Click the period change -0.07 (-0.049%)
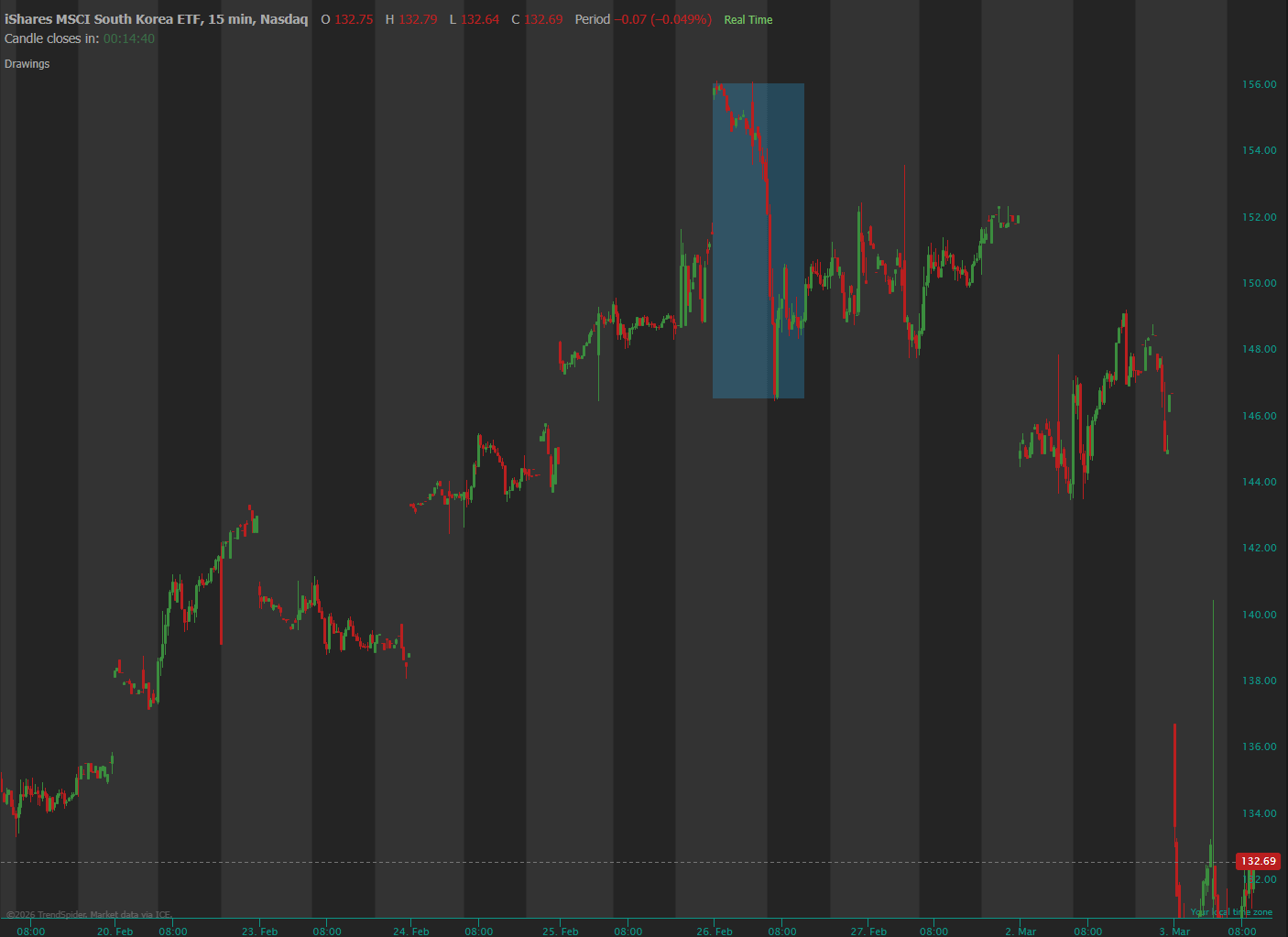This screenshot has width=1288, height=937. pos(663,19)
